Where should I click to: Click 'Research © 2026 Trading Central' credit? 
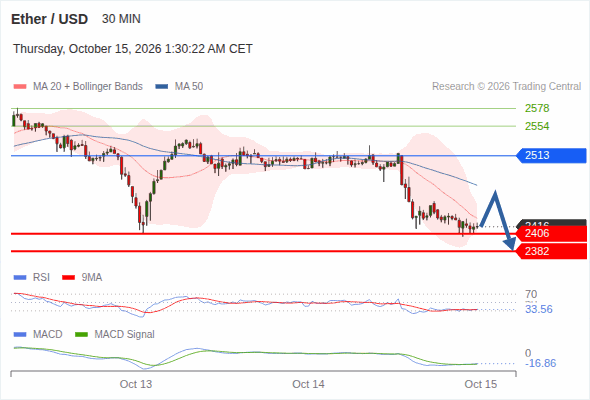tap(506, 87)
